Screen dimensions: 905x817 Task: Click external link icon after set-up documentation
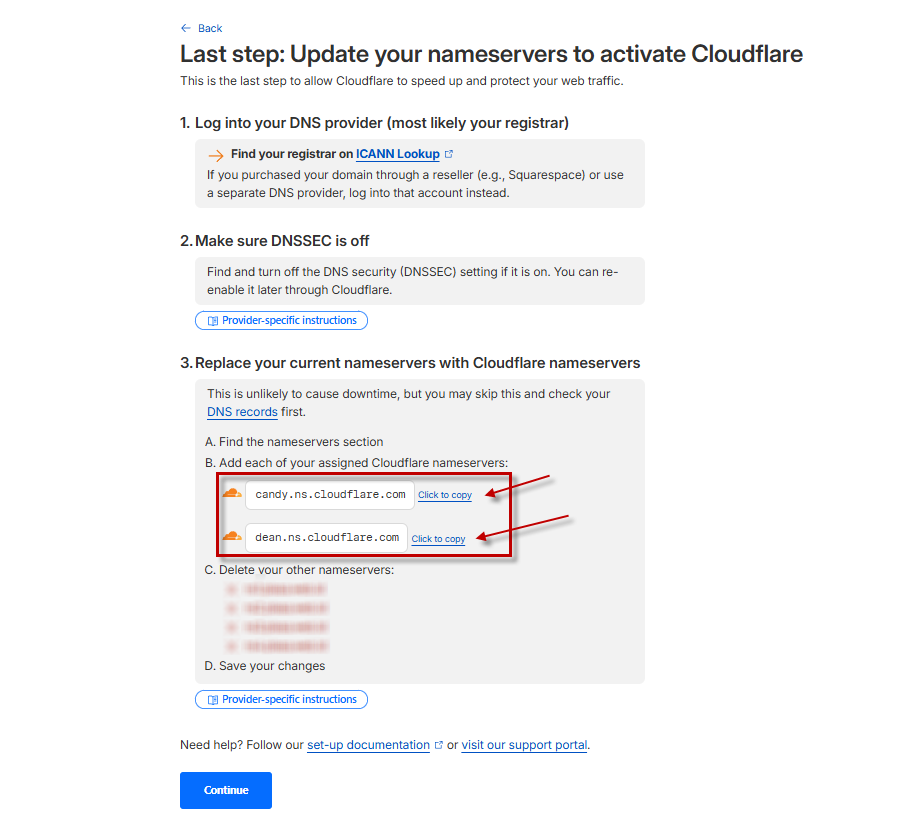tap(438, 745)
